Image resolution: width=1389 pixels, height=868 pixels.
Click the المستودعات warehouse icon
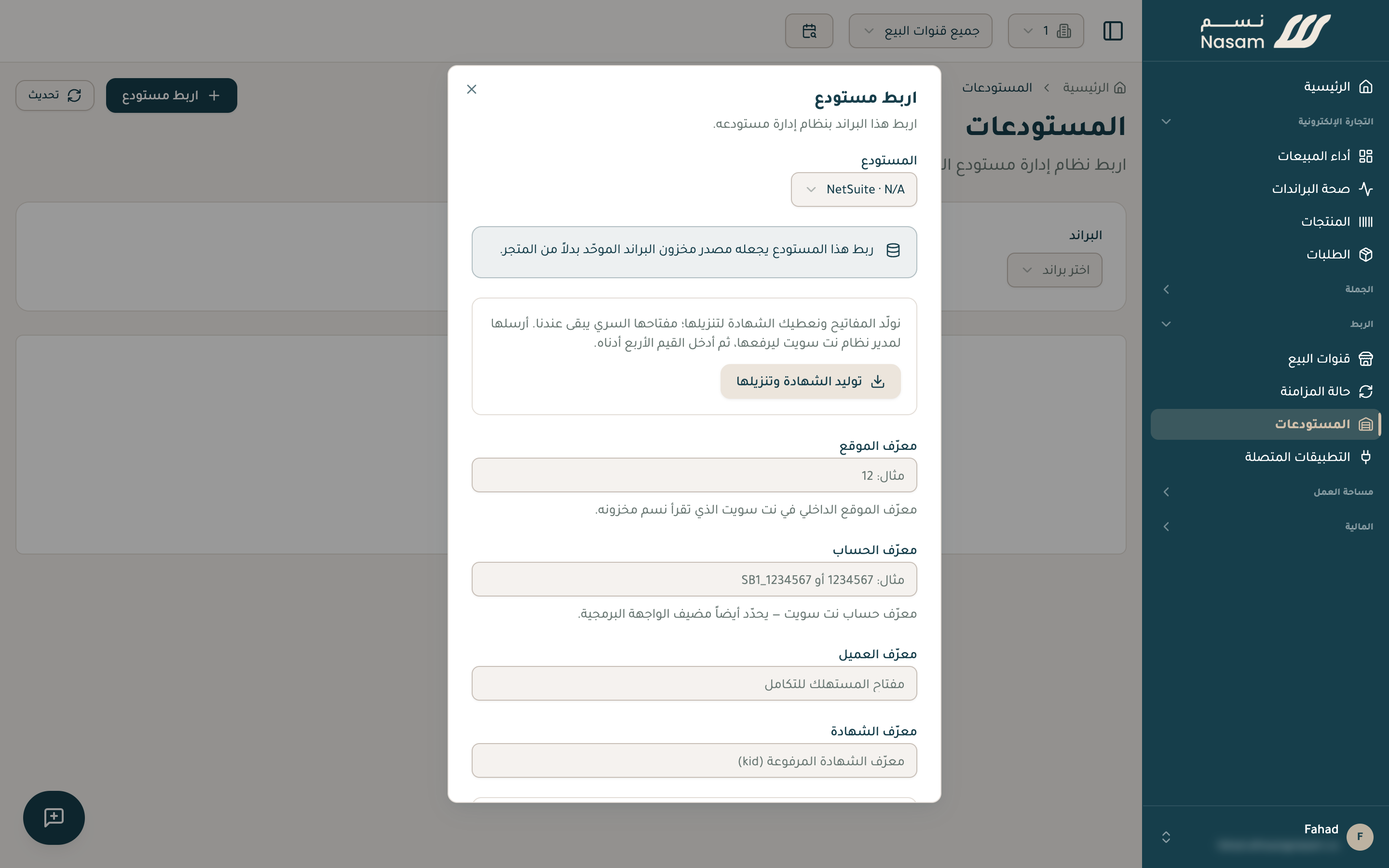tap(1366, 424)
